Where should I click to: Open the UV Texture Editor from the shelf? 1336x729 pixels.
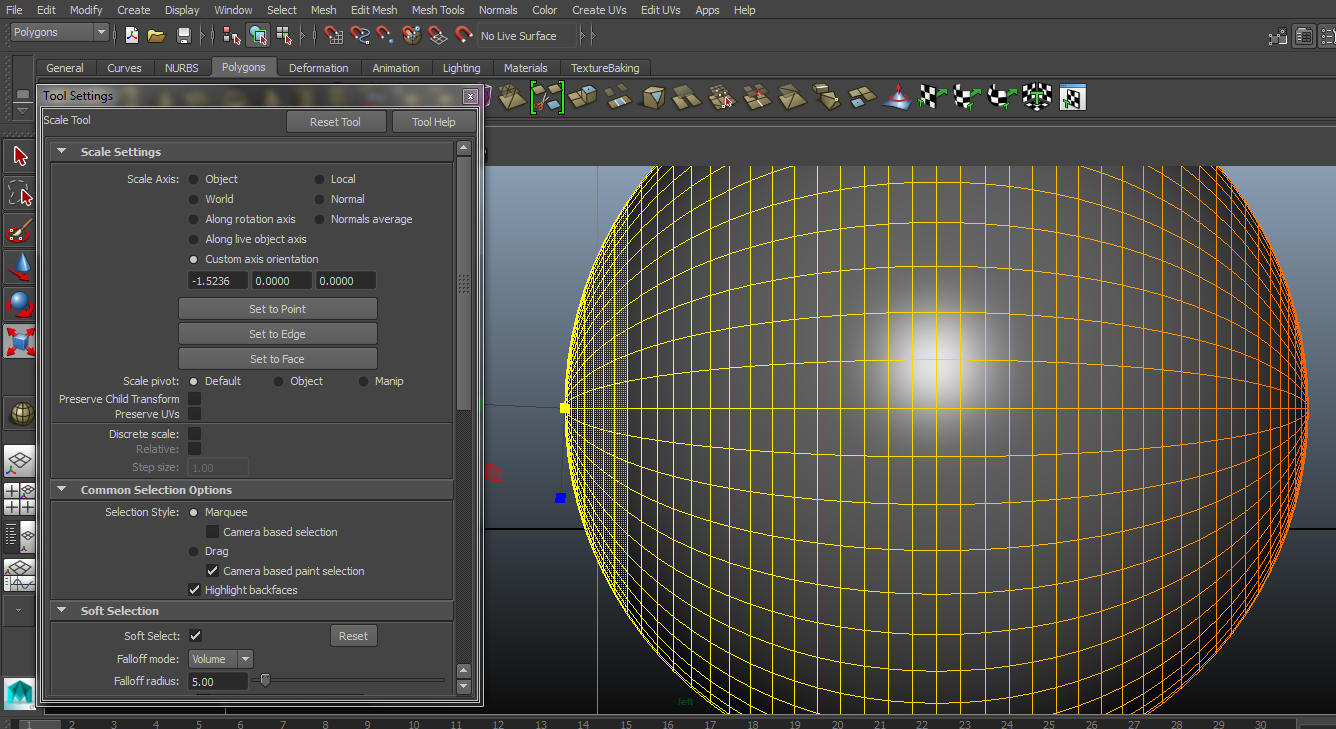1072,97
